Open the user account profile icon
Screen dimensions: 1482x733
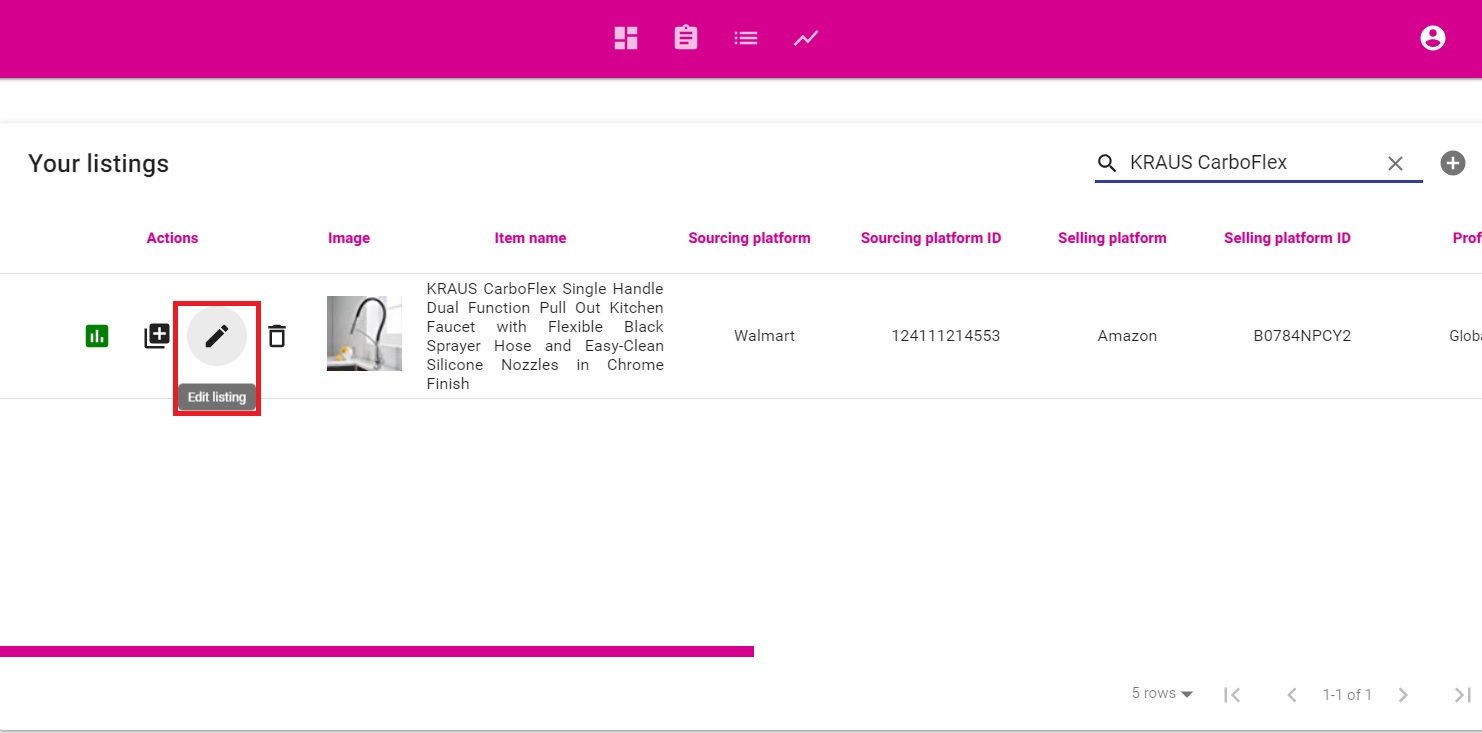(1433, 38)
